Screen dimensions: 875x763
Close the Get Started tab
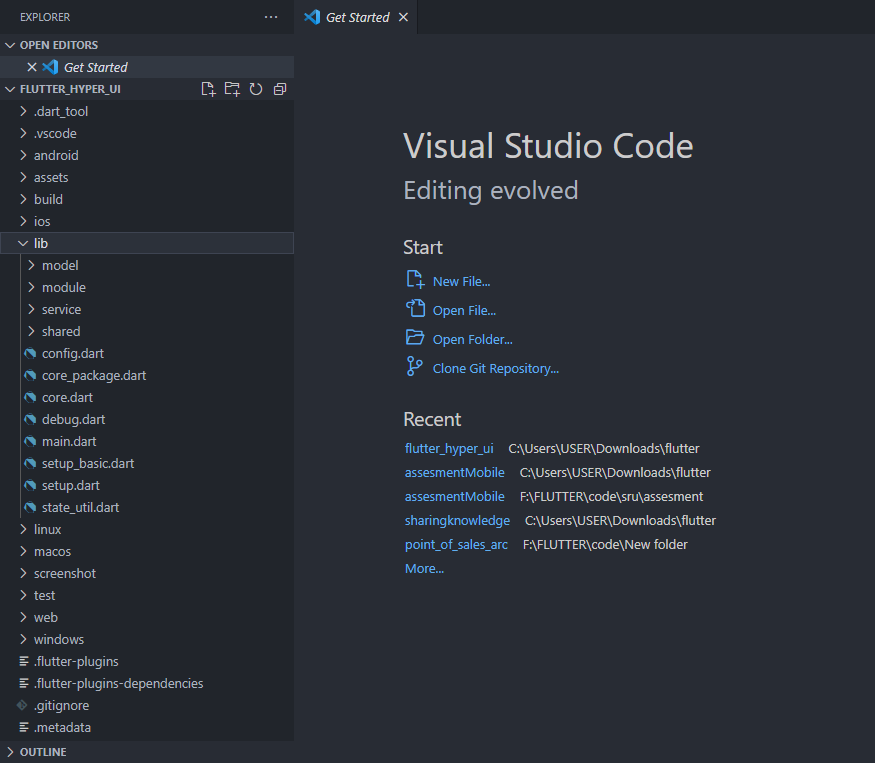pyautogui.click(x=403, y=17)
